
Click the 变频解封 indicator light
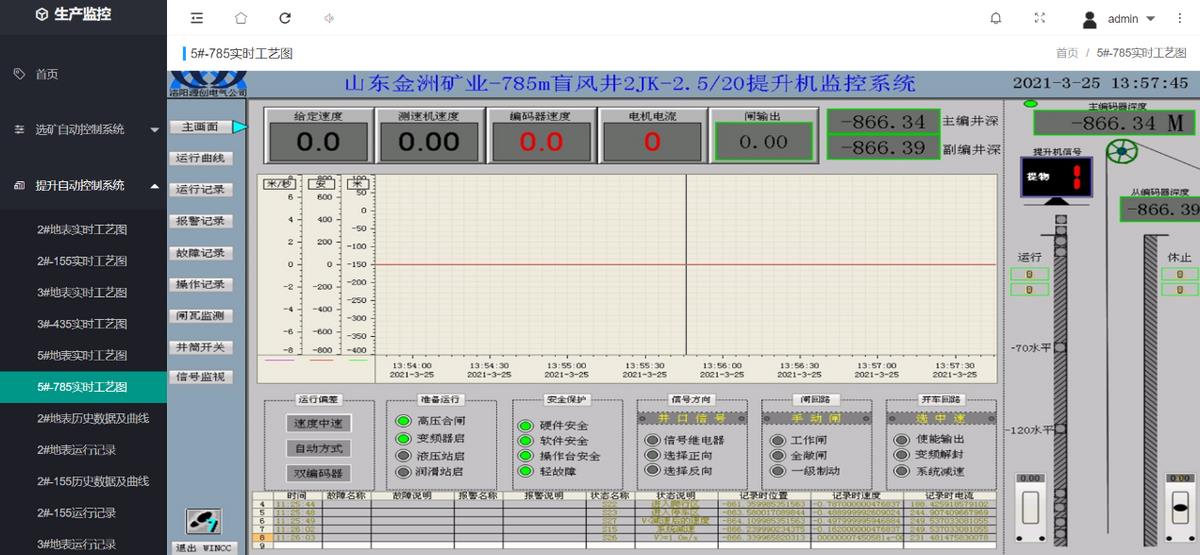click(901, 455)
